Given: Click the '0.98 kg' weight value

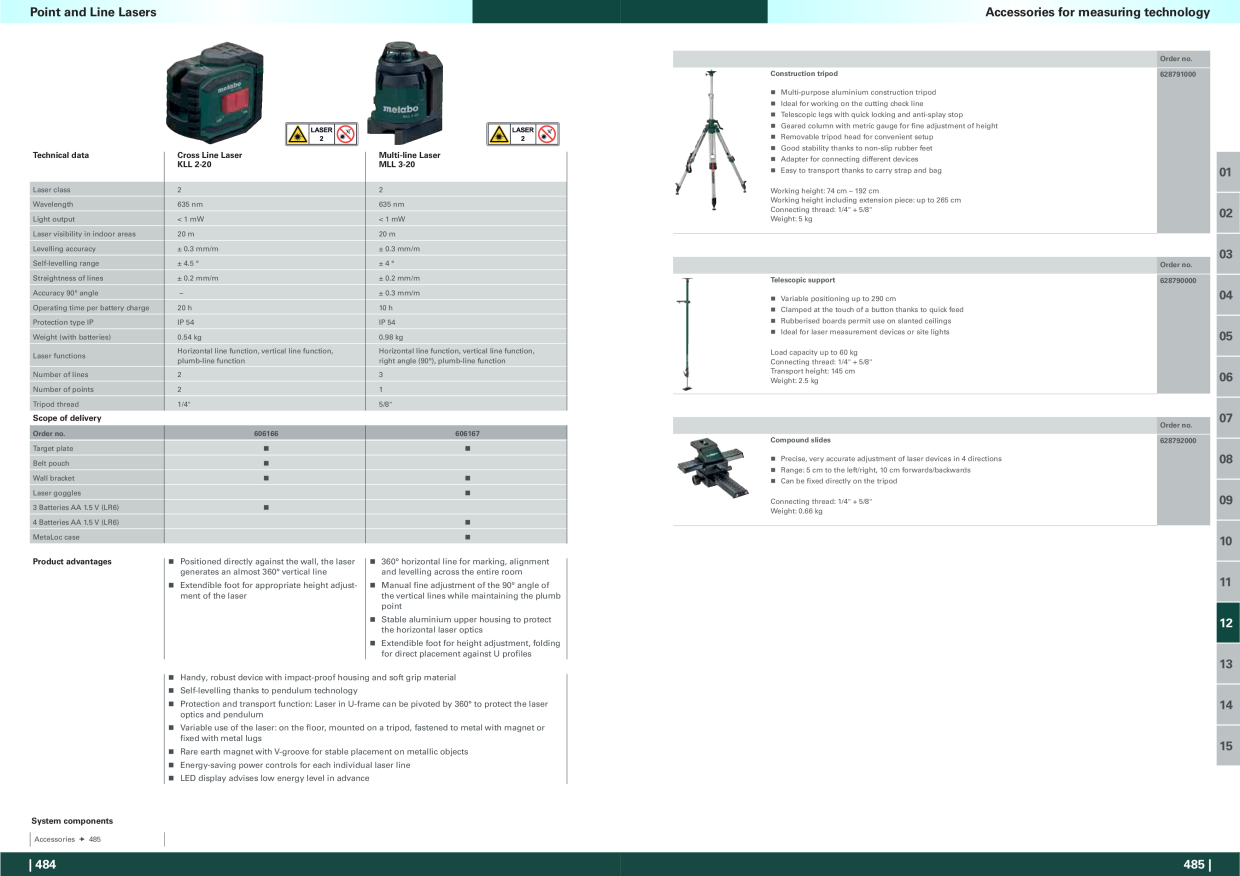Looking at the screenshot, I should coord(391,337).
